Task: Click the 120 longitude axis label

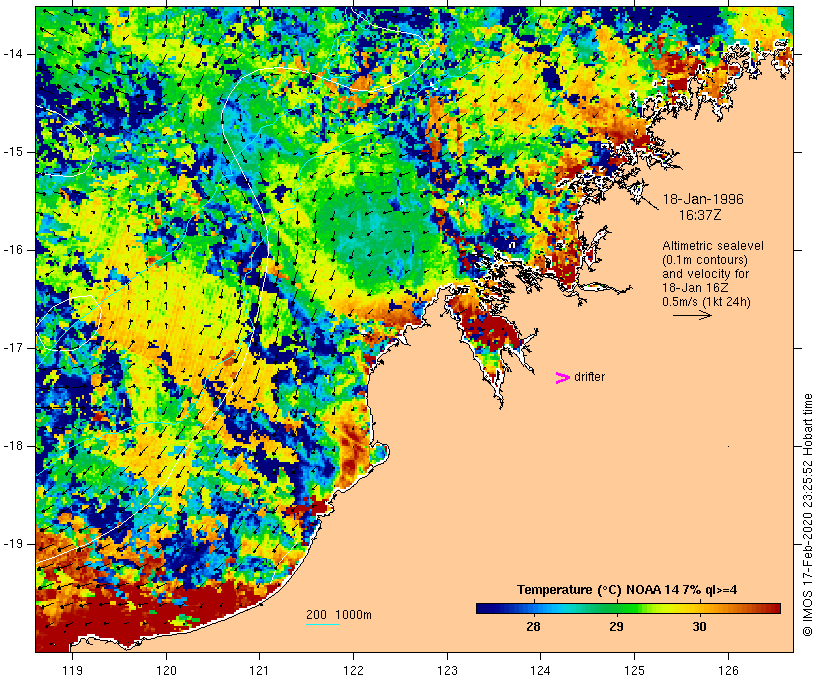Action: coord(166,670)
